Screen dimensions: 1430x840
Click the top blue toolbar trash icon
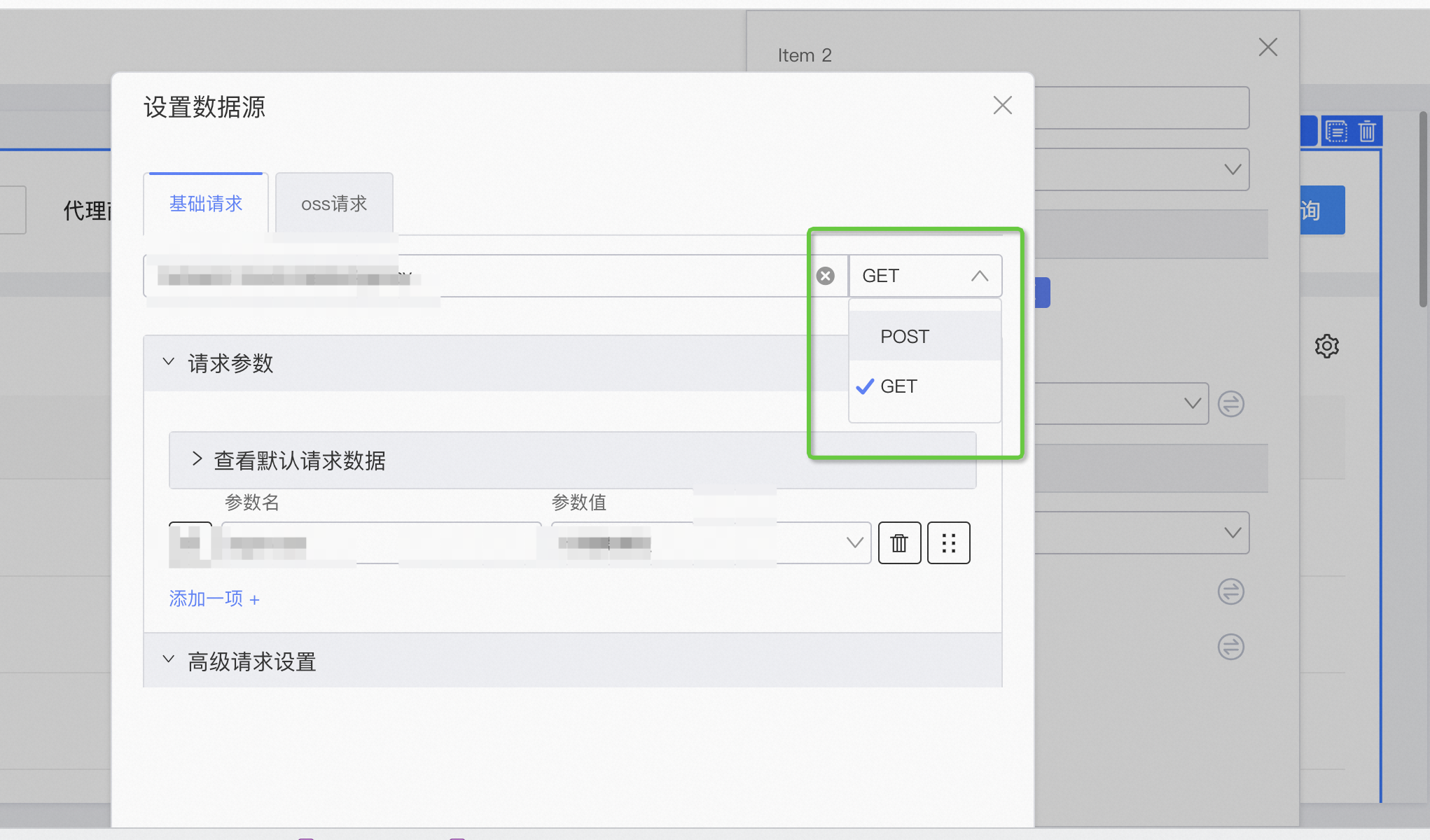[x=1367, y=132]
